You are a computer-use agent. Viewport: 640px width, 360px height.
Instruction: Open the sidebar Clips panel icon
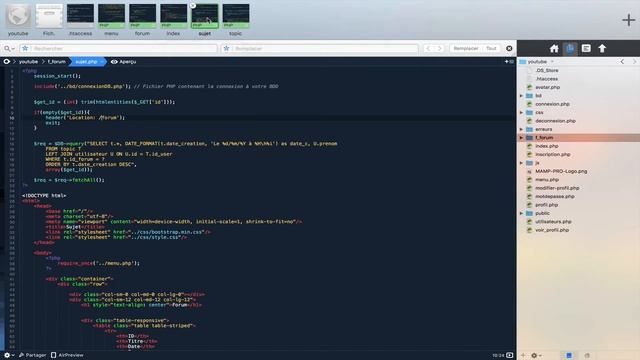(x=586, y=49)
